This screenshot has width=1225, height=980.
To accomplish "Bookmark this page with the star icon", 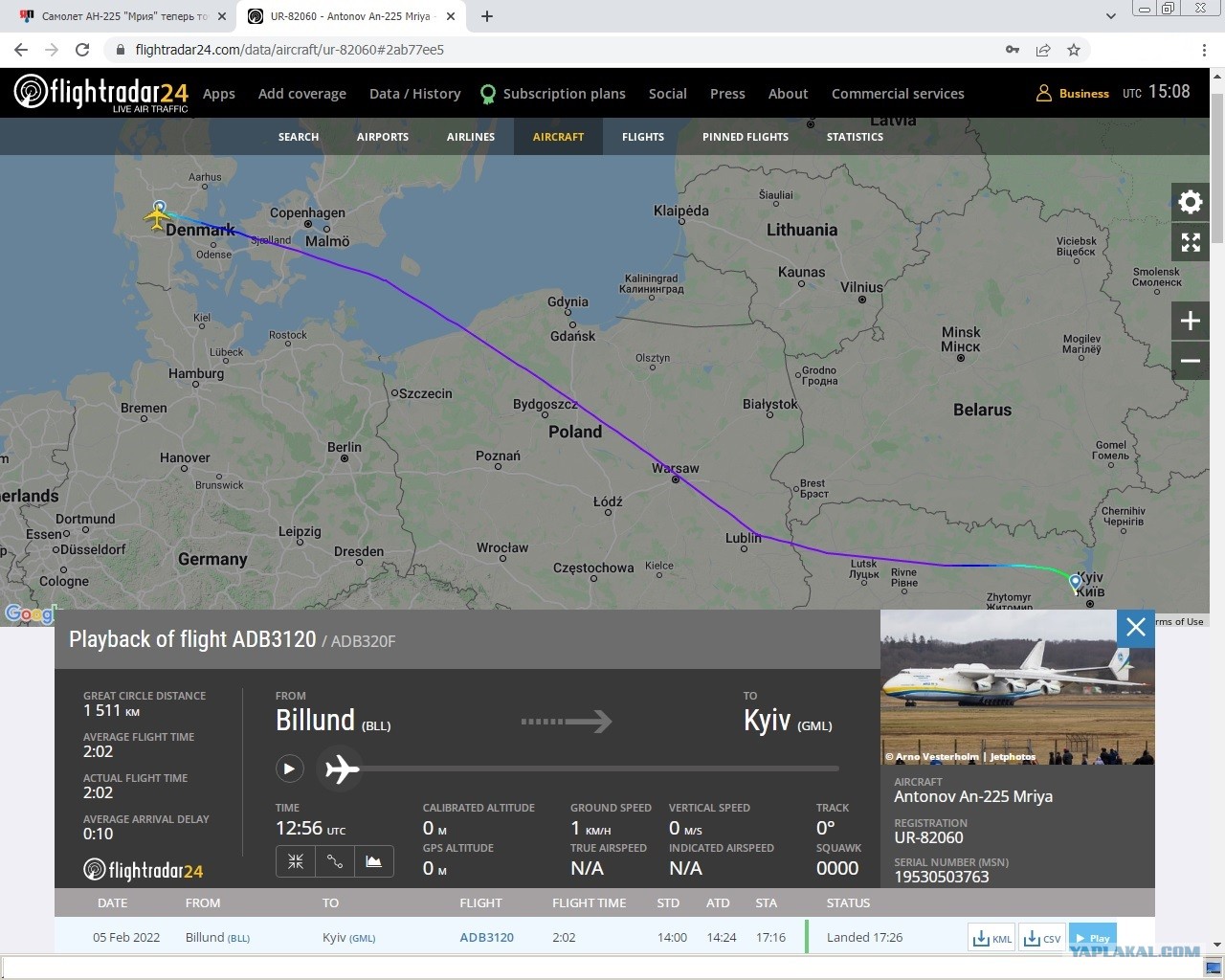I will pyautogui.click(x=1074, y=50).
